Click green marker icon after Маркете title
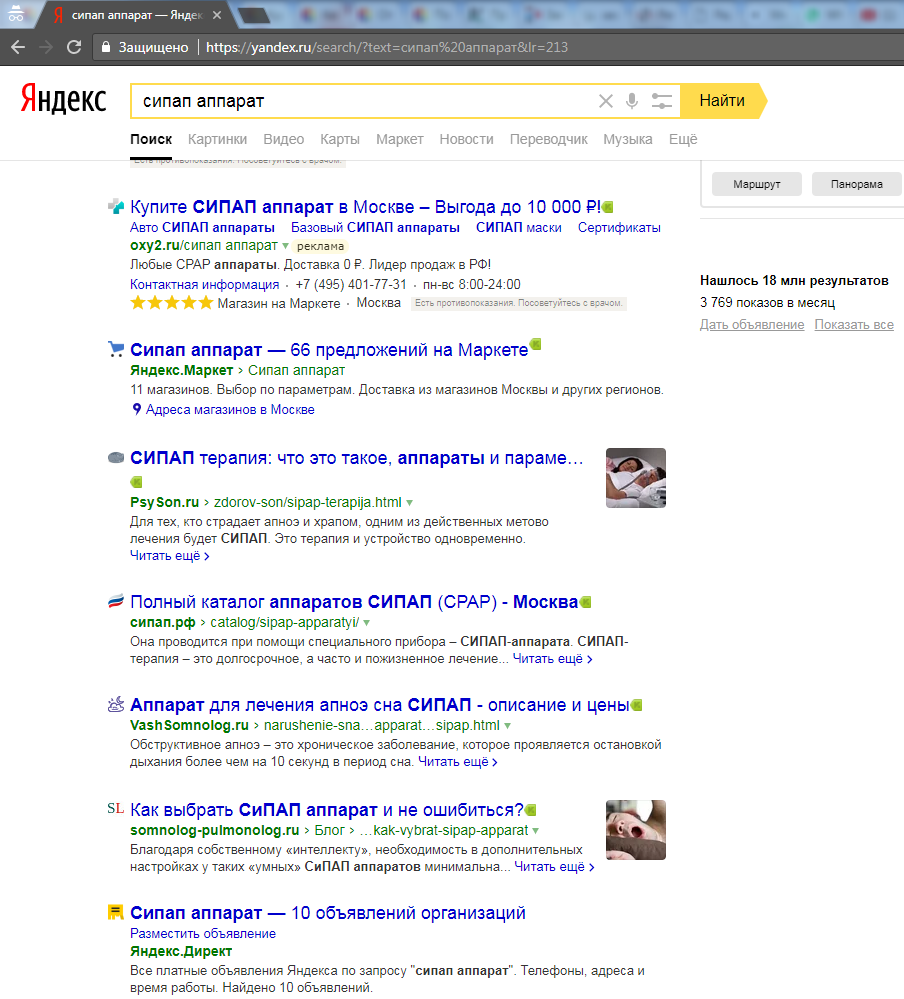The height and width of the screenshot is (999, 904). (535, 345)
